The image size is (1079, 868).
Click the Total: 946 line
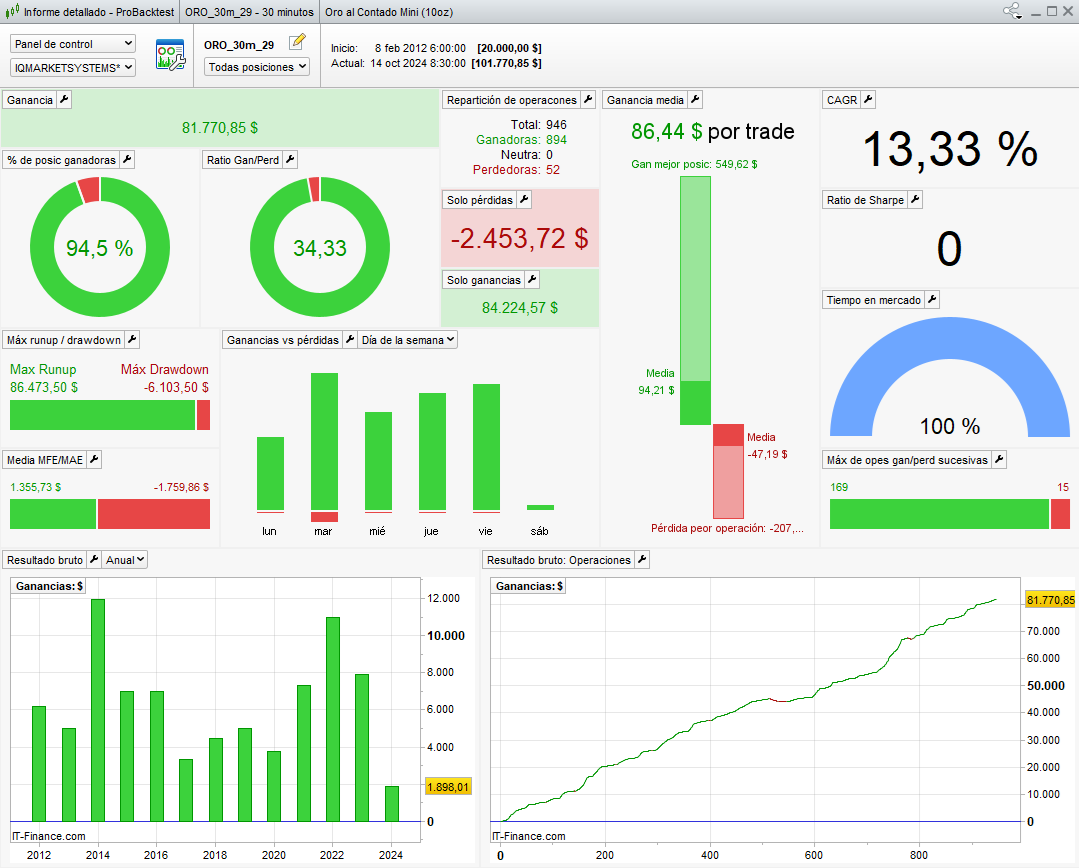[x=538, y=125]
